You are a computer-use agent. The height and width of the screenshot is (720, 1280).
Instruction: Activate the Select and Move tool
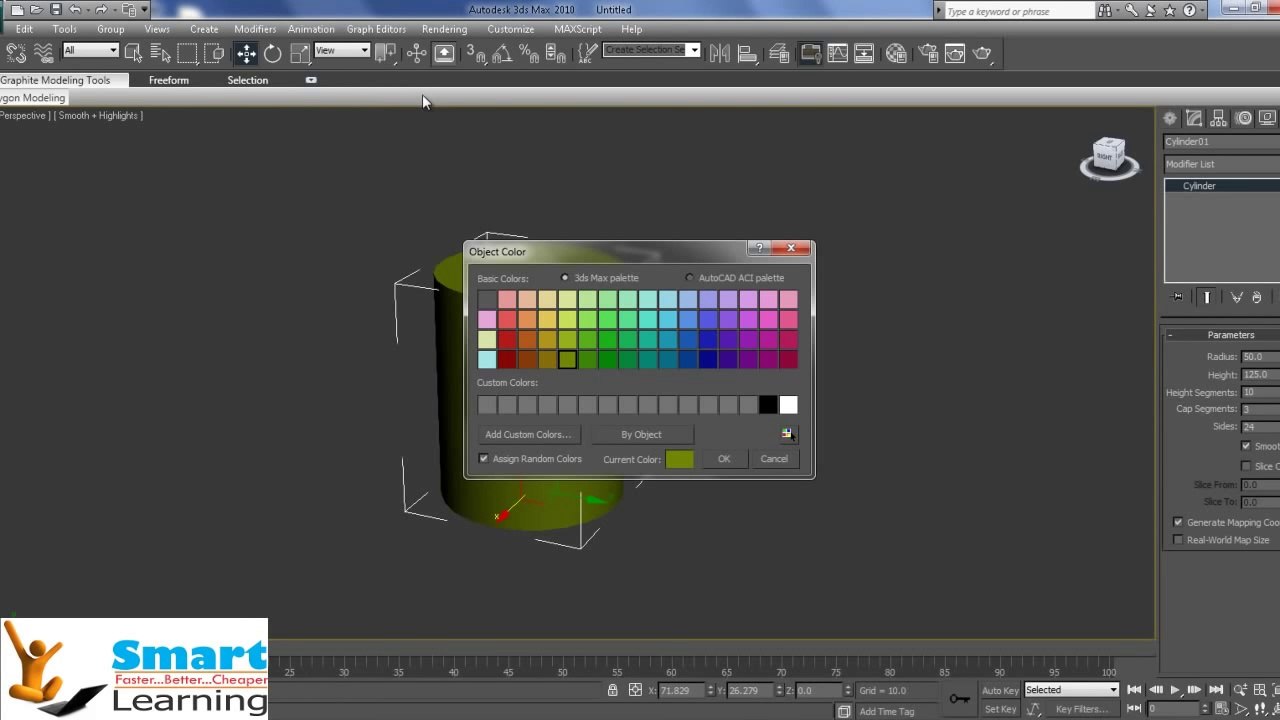[246, 53]
